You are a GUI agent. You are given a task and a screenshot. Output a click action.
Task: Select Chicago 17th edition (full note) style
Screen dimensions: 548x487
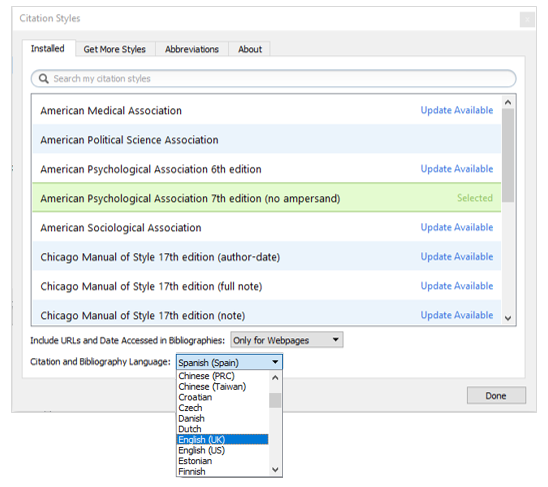coord(267,286)
